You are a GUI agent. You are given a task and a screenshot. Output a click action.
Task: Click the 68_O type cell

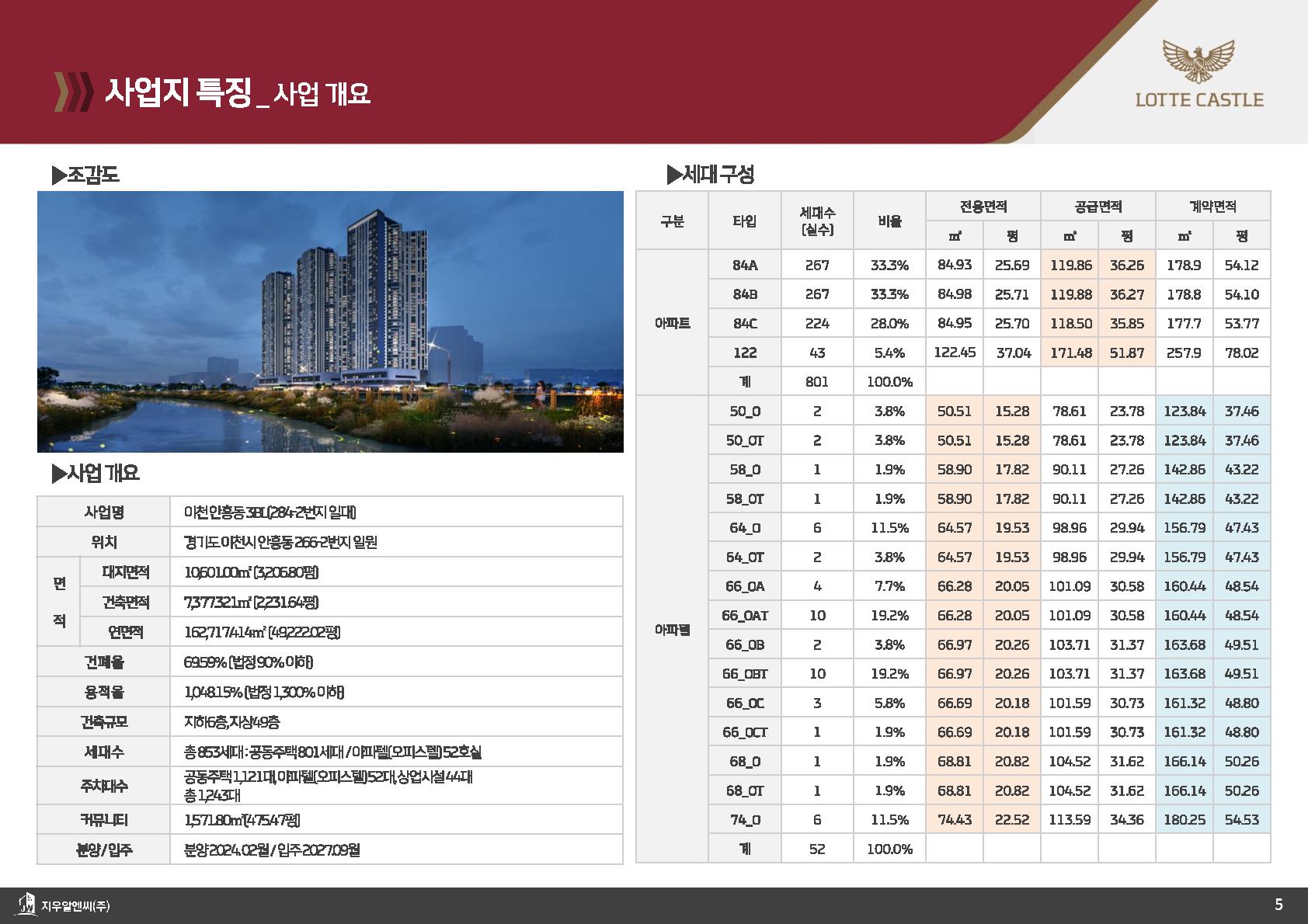[x=745, y=761]
